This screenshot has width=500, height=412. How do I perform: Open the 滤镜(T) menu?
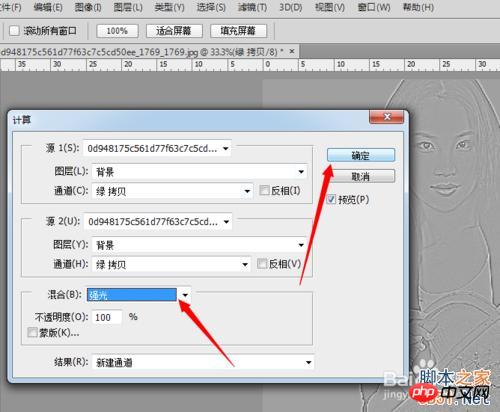[252, 7]
